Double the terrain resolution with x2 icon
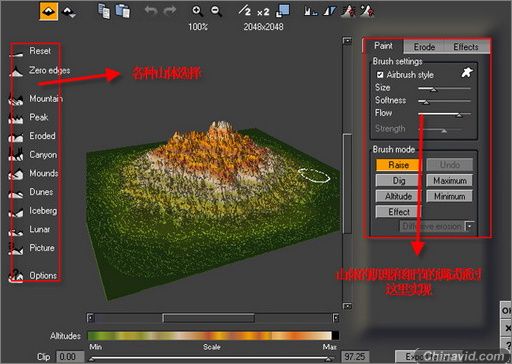 coord(263,12)
